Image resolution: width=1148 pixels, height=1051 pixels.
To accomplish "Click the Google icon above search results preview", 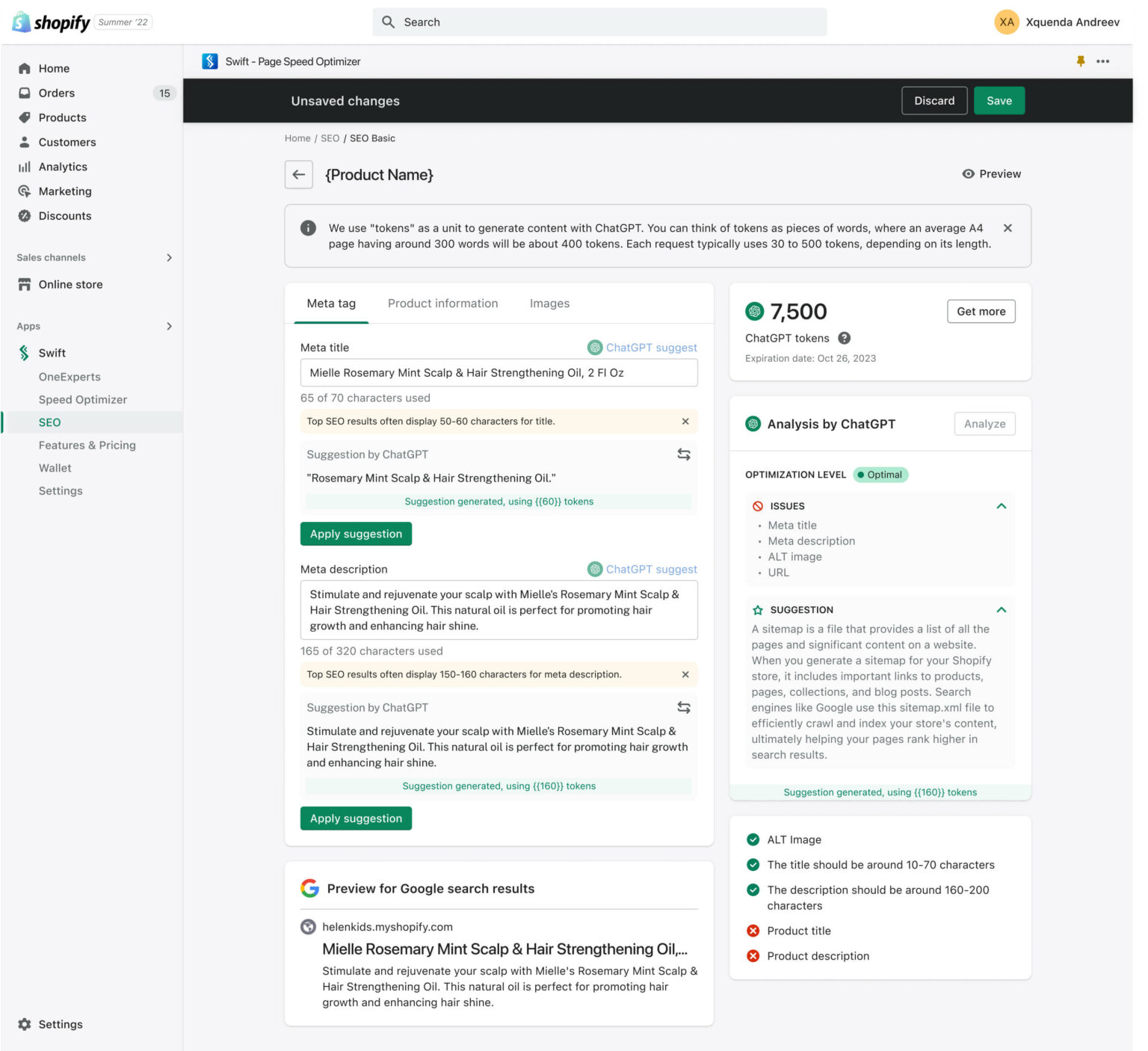I will (309, 888).
